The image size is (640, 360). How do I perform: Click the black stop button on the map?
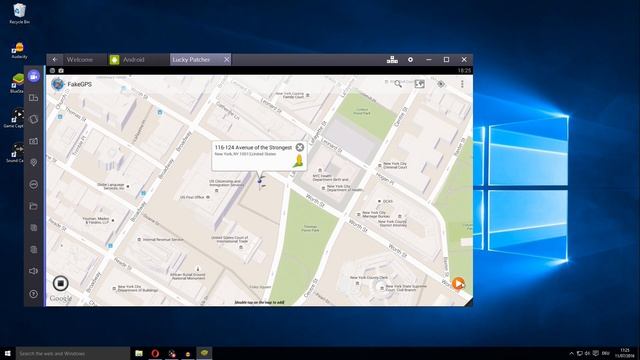coord(60,283)
